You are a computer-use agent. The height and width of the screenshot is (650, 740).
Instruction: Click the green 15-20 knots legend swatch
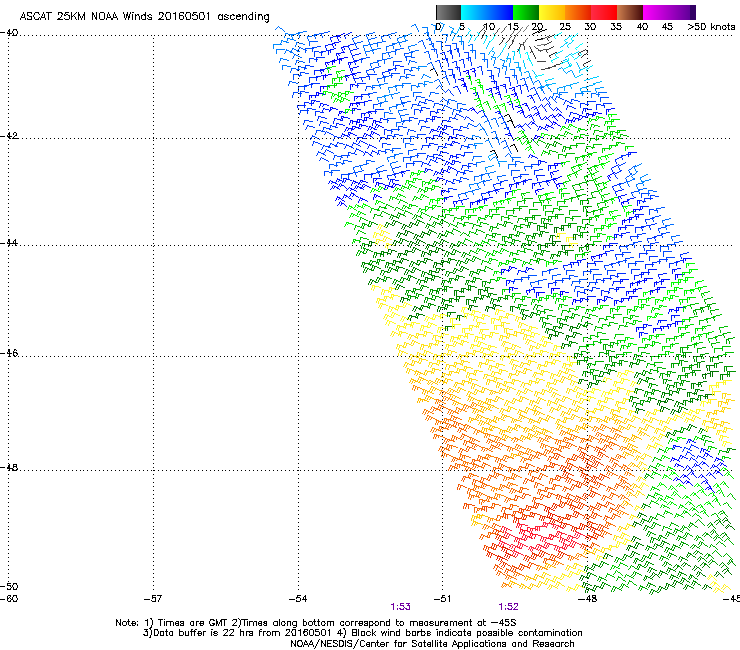pos(526,12)
